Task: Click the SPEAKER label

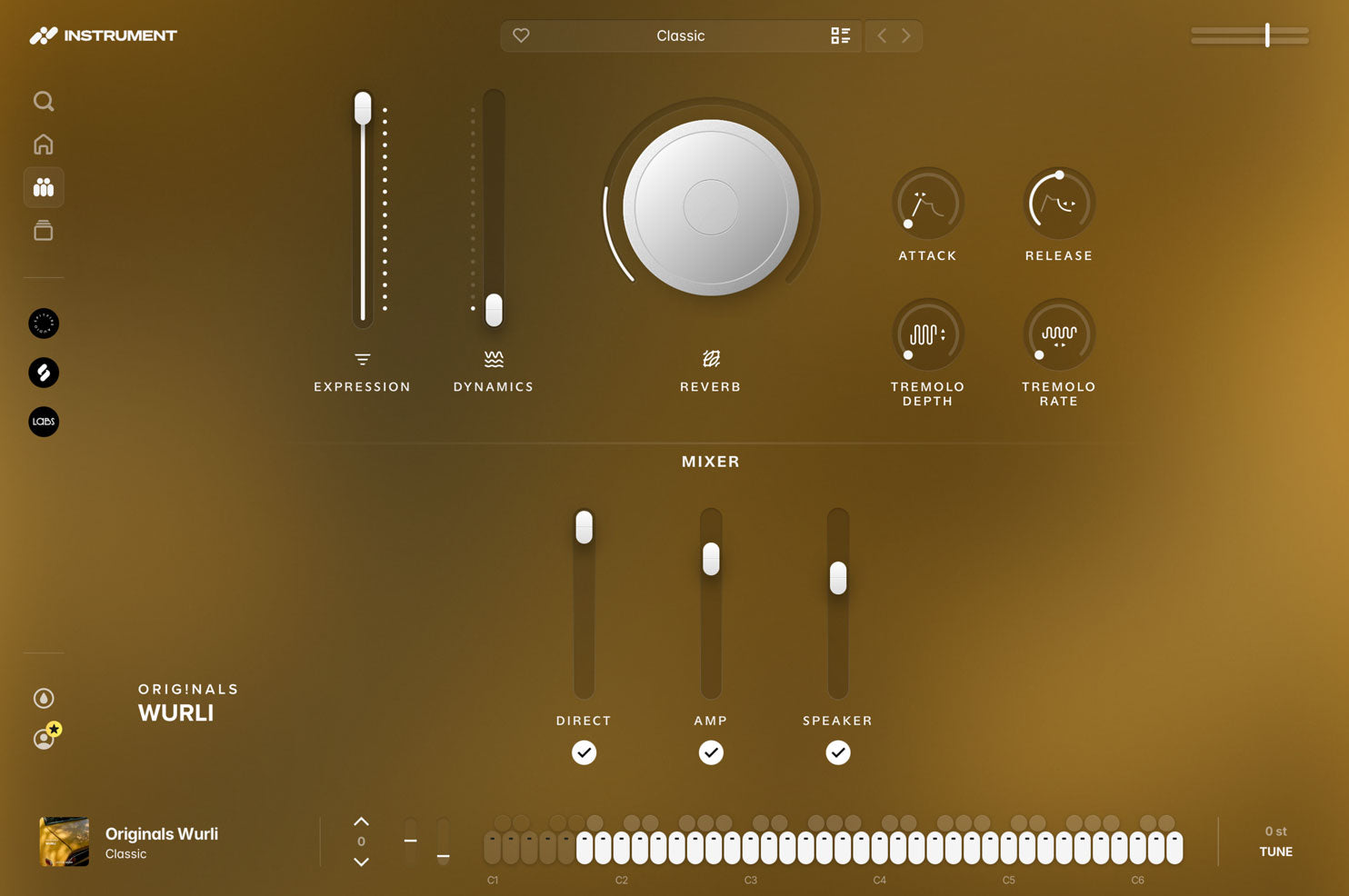Action: [x=838, y=721]
